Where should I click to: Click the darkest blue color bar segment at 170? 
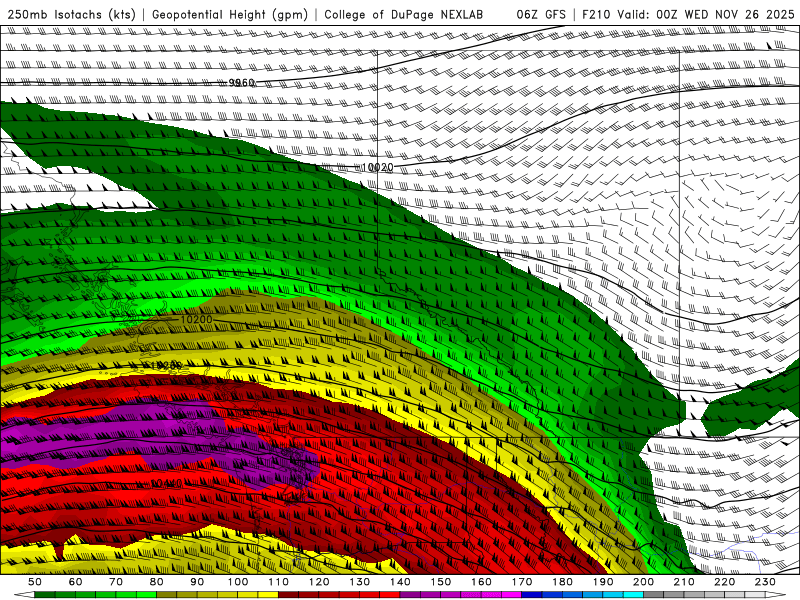[532, 595]
